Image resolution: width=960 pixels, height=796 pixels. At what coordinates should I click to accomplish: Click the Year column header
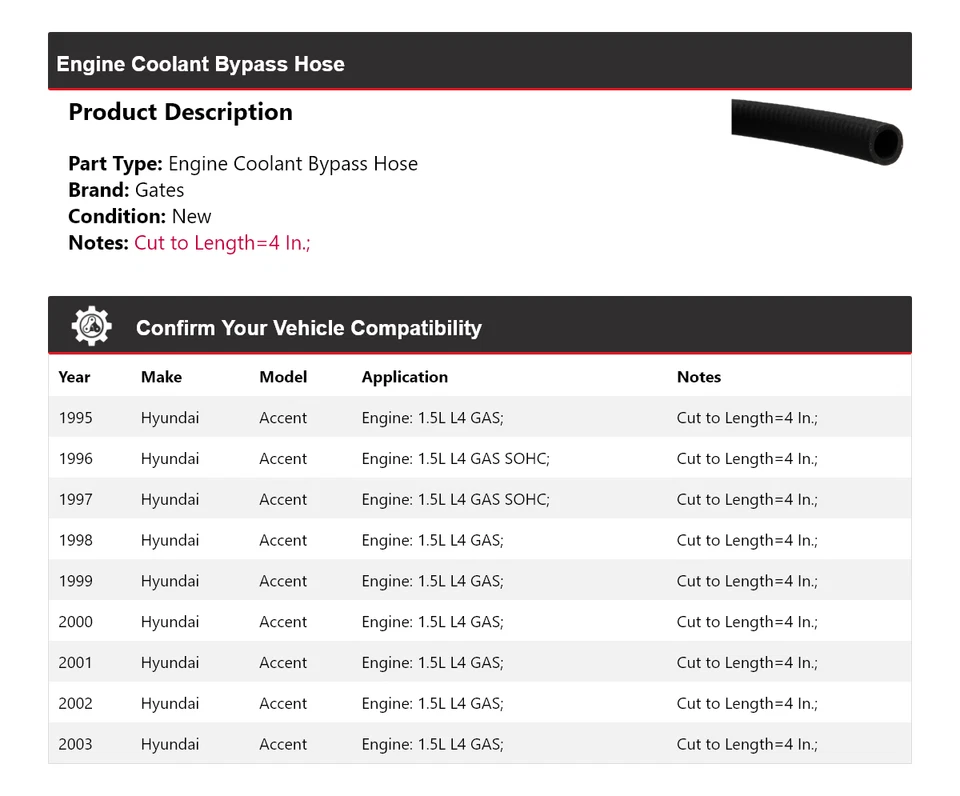tap(74, 377)
